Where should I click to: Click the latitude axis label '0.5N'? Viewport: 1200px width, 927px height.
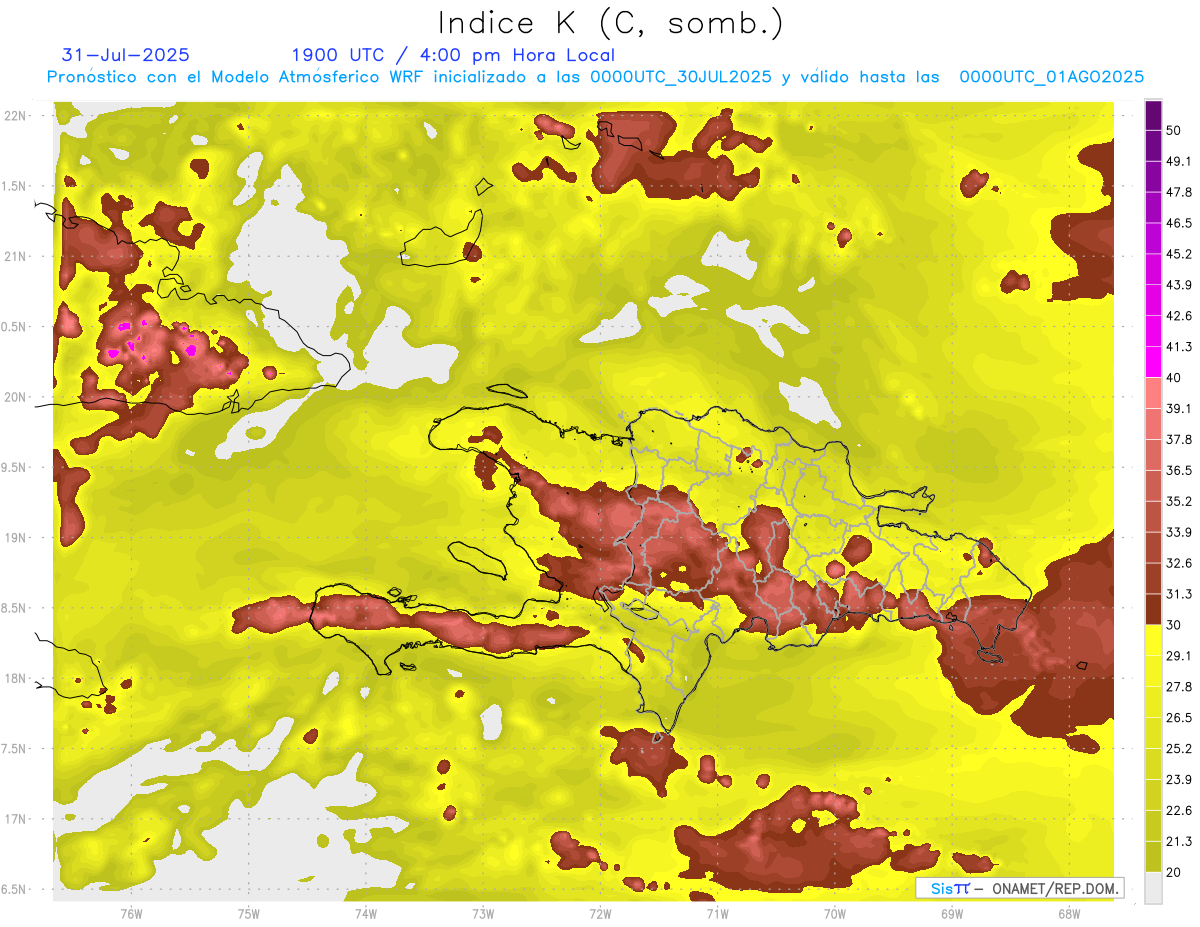point(15,327)
